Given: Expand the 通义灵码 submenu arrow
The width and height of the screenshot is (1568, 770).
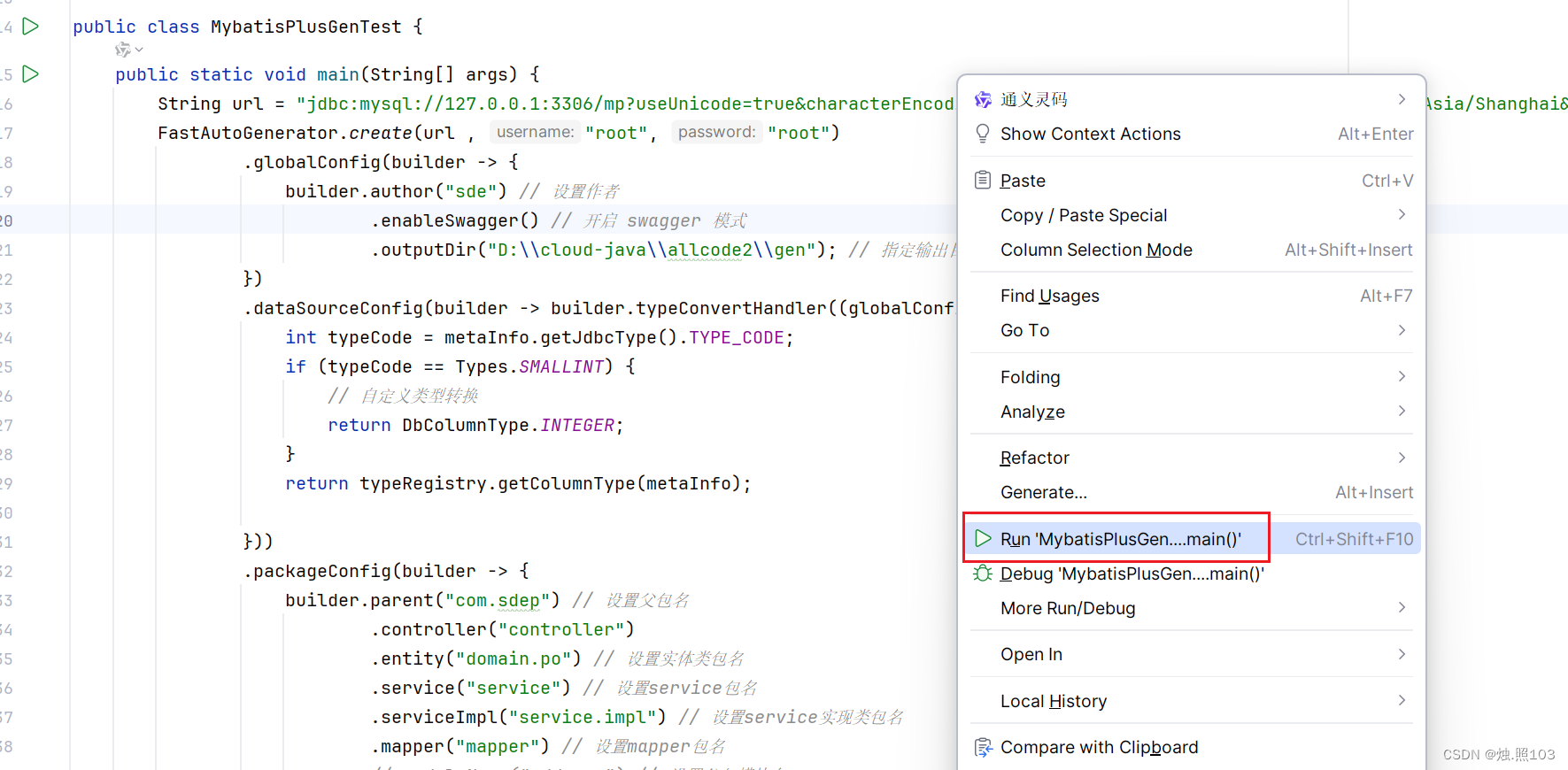Looking at the screenshot, I should tap(1402, 99).
